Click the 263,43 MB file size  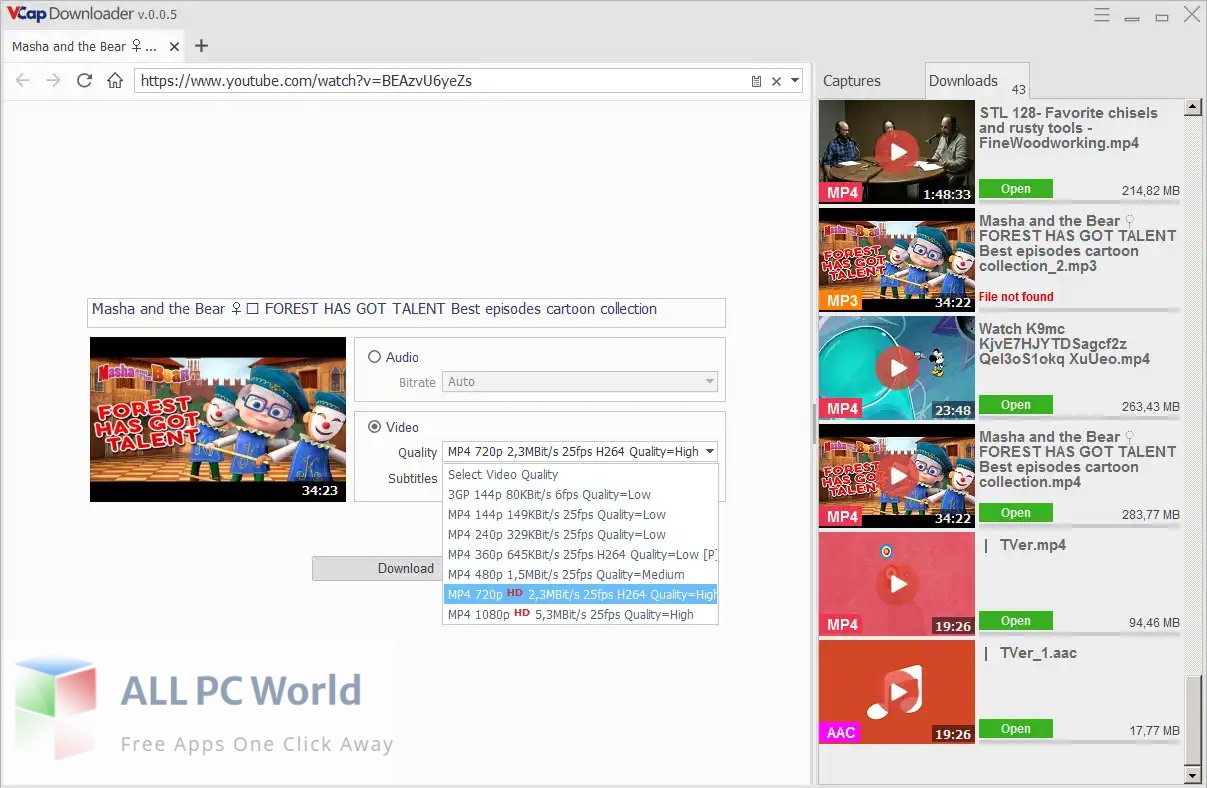pos(1150,407)
